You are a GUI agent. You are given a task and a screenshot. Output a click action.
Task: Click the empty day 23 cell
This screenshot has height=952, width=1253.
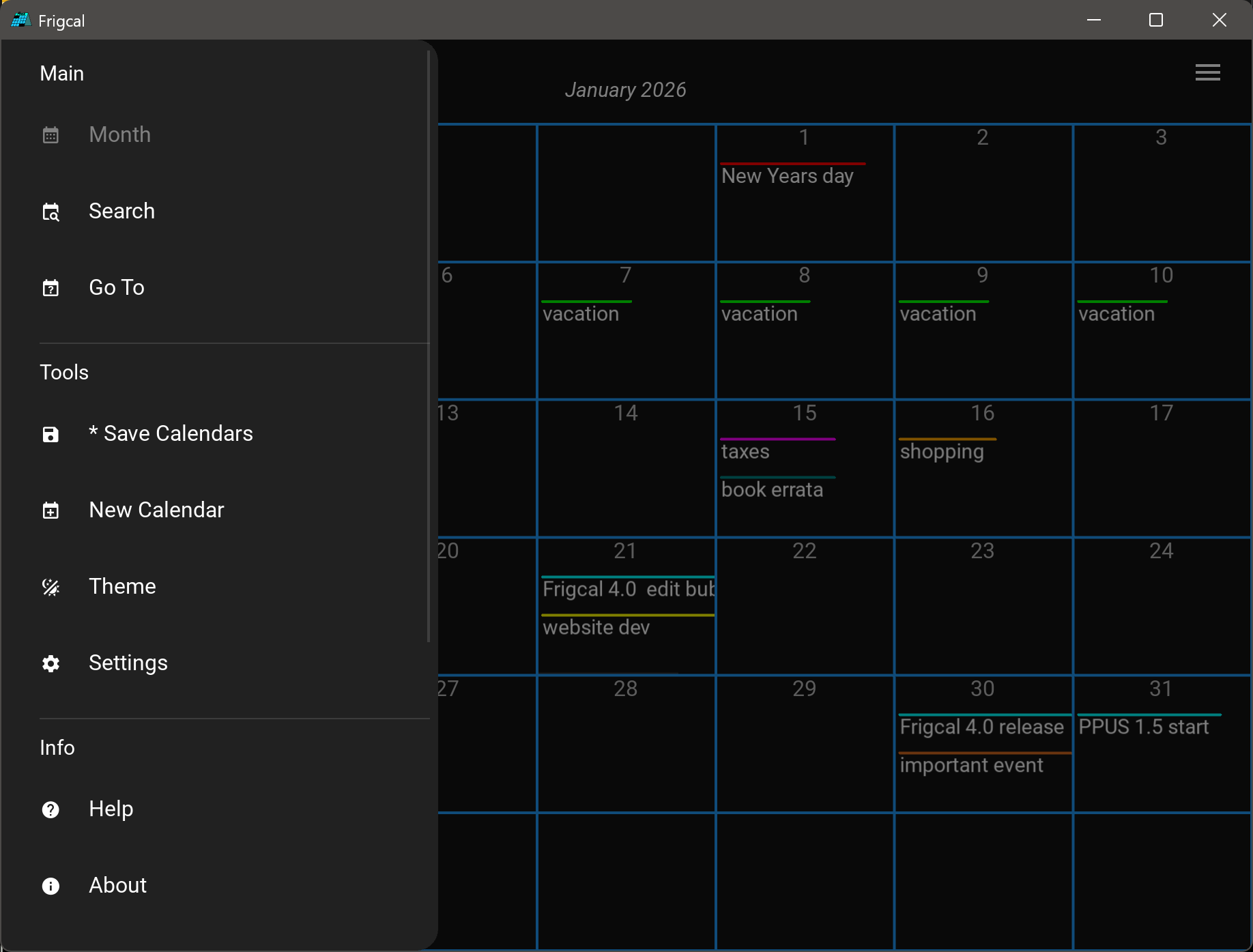[983, 614]
